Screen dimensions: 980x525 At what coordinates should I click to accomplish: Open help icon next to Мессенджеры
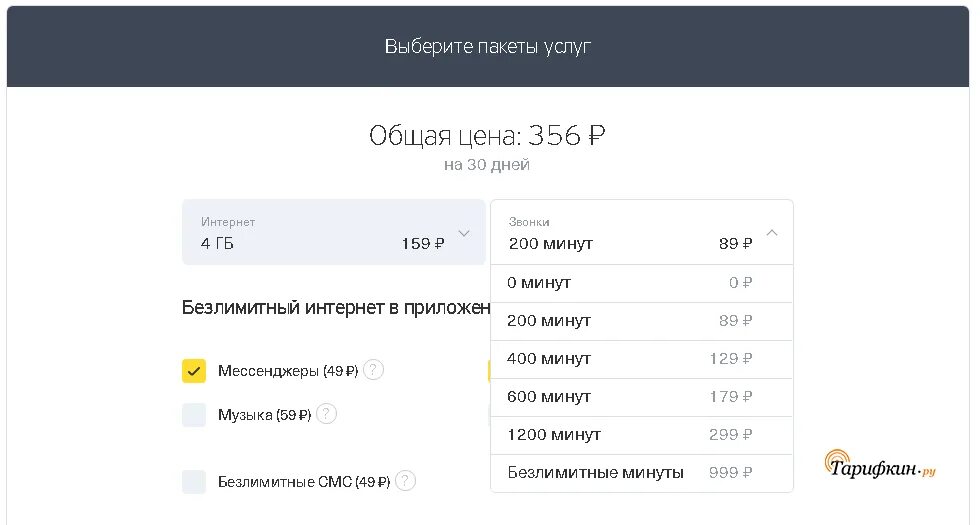pos(373,370)
